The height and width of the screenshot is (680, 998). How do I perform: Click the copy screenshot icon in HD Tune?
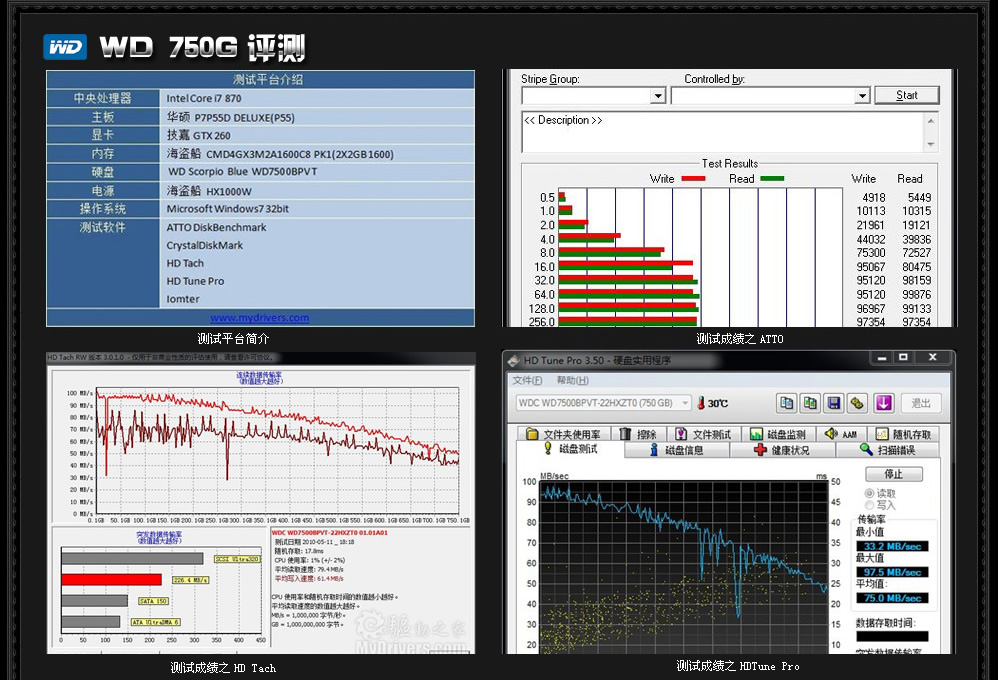[x=810, y=403]
